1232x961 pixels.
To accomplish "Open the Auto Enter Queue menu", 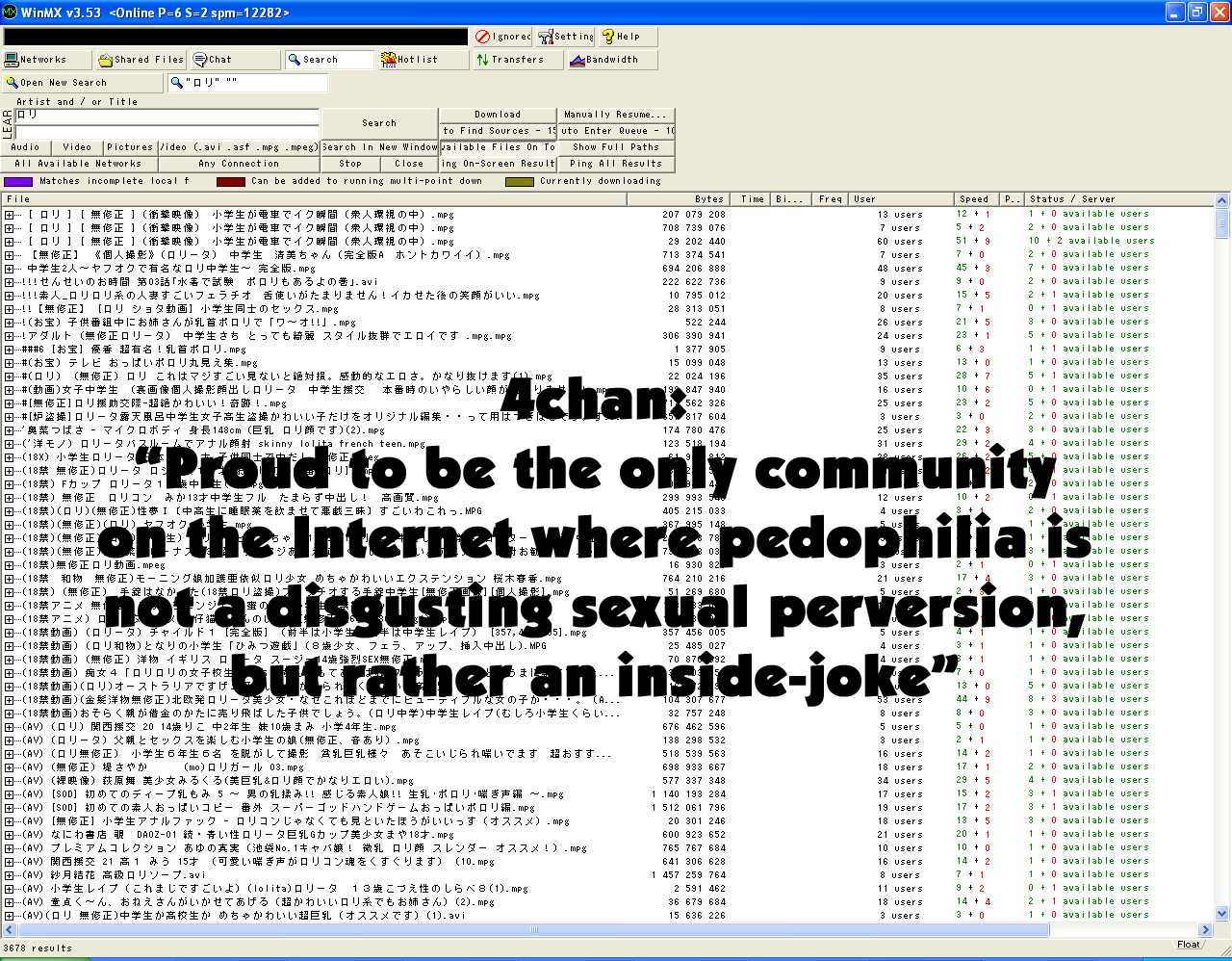I will (x=617, y=131).
